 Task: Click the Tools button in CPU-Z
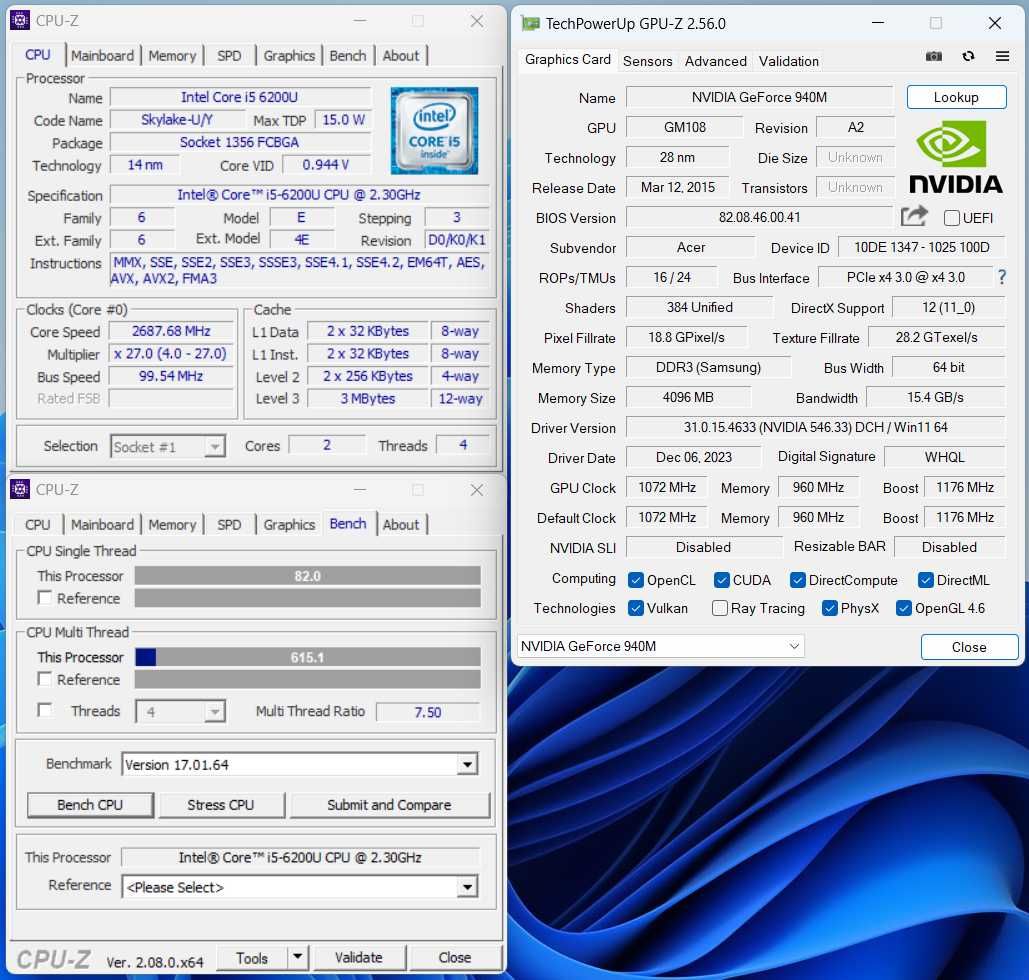[252, 958]
